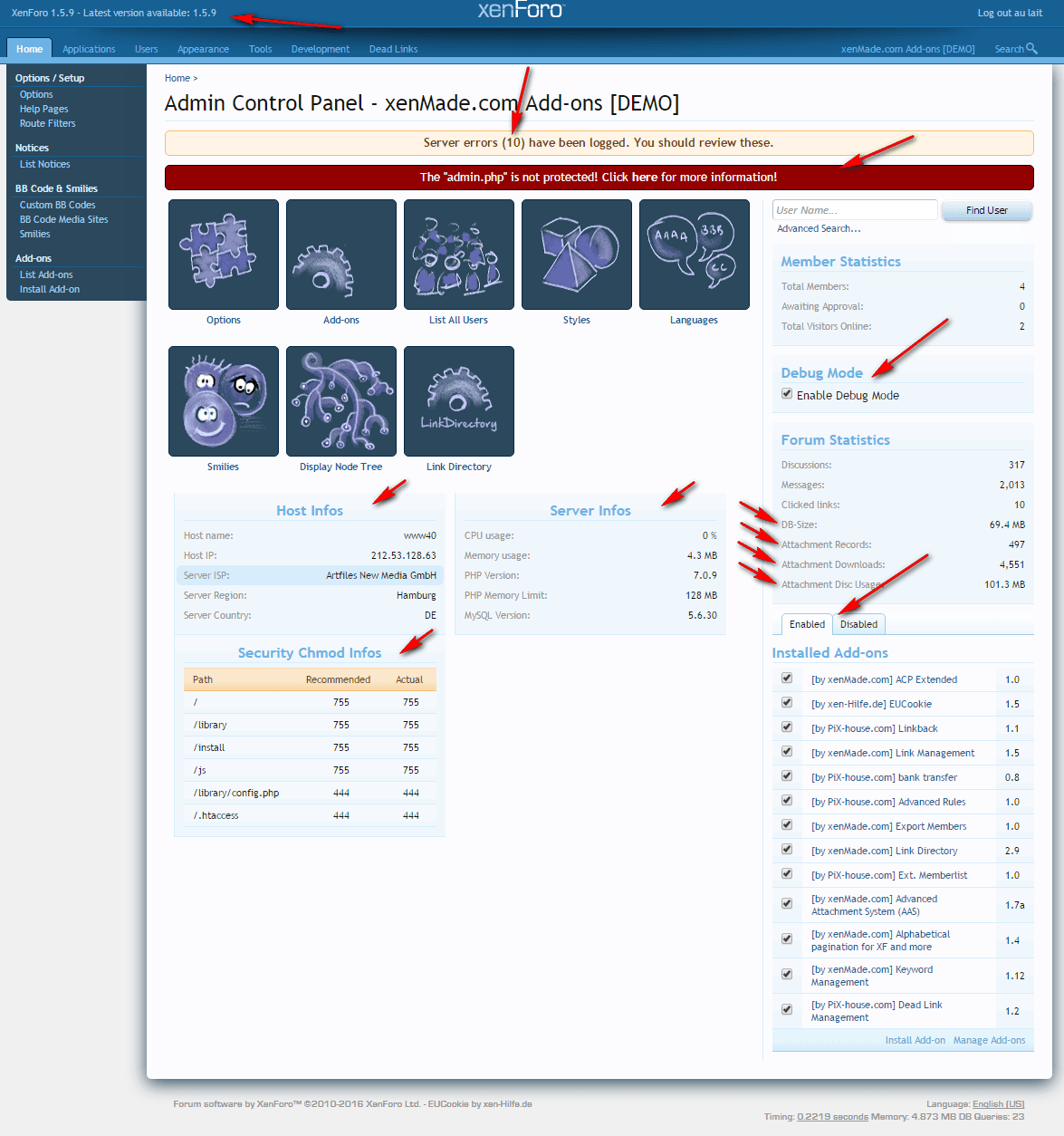This screenshot has height=1136, width=1064.
Task: Toggle the Ext. Memberlist add-on checkbox
Action: (x=787, y=874)
